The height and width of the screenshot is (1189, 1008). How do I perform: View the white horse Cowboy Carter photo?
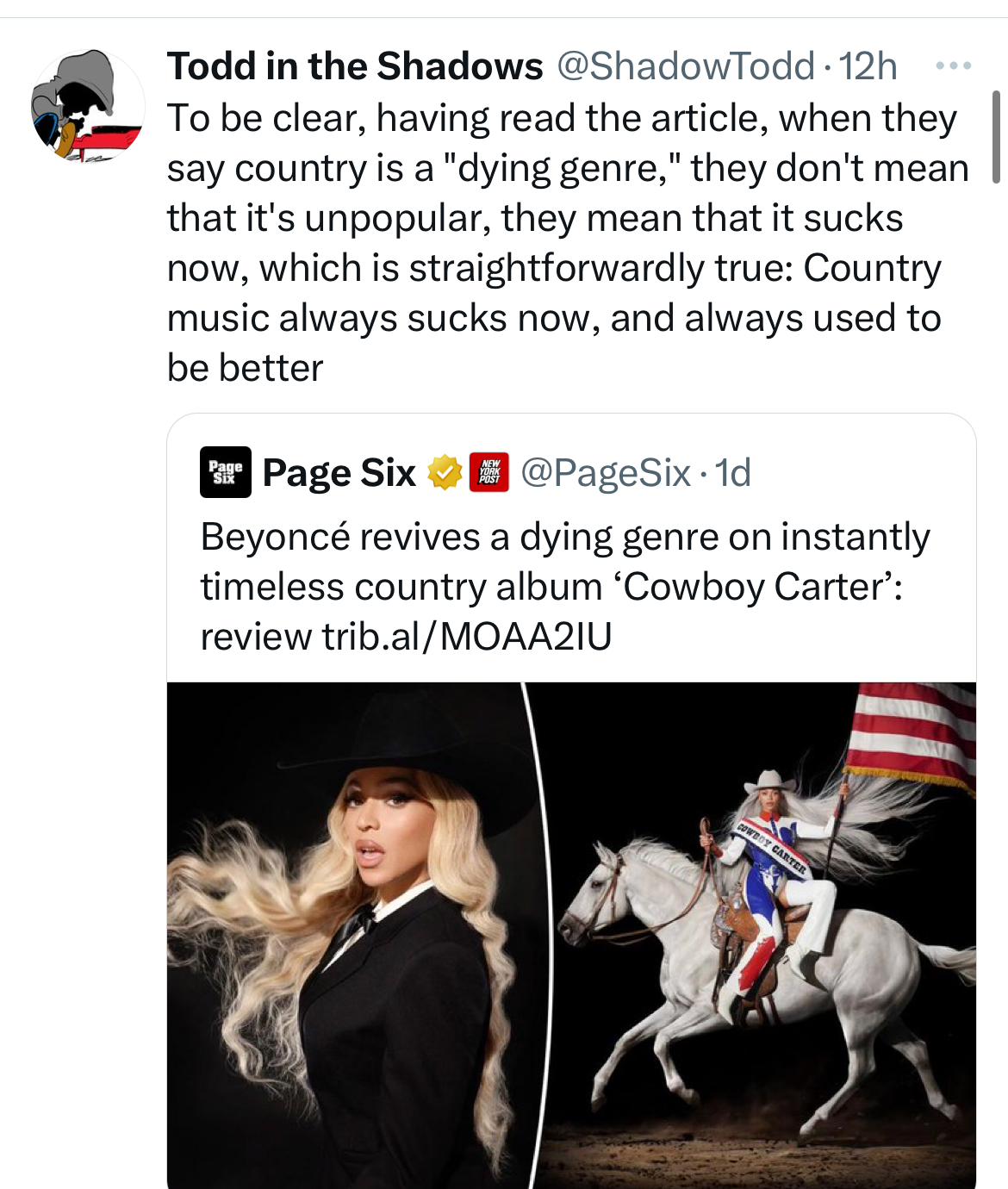[760, 936]
